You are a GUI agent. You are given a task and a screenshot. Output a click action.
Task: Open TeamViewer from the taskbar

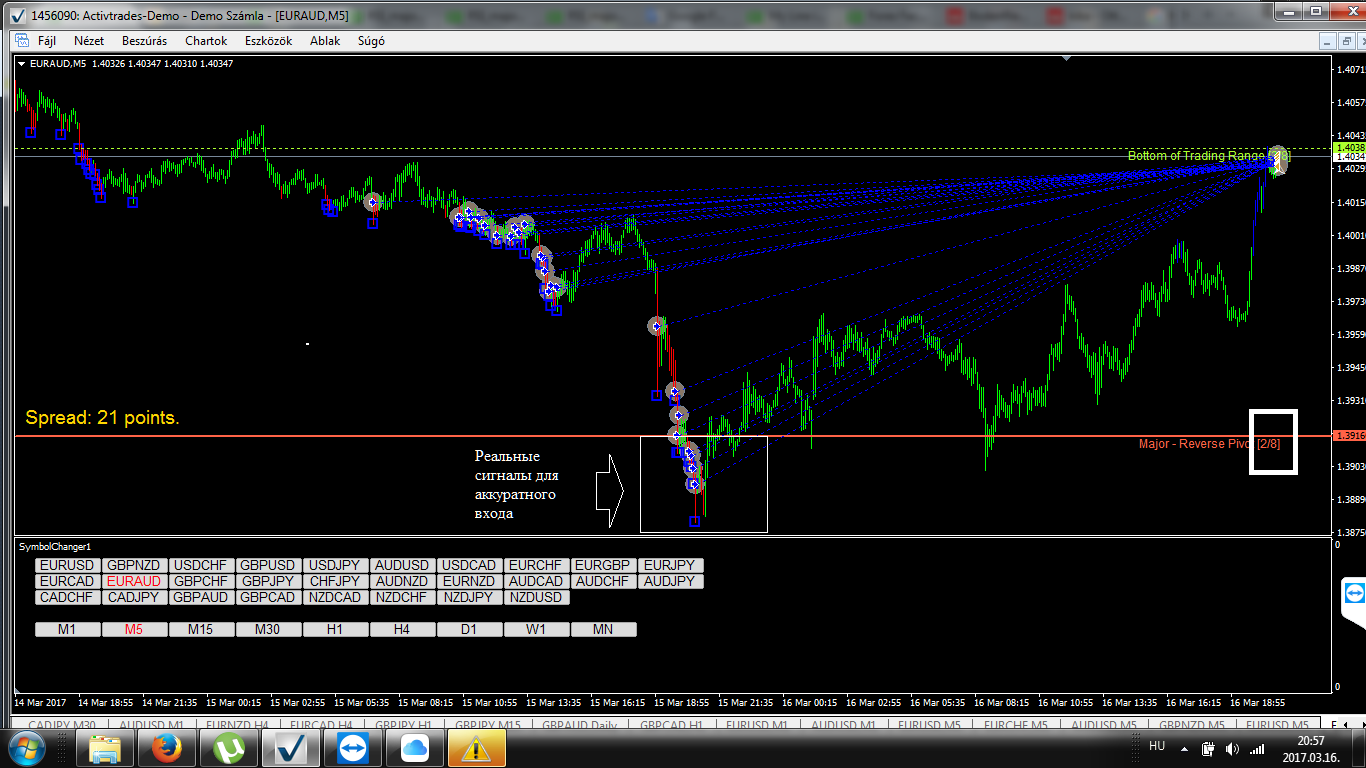(352, 748)
